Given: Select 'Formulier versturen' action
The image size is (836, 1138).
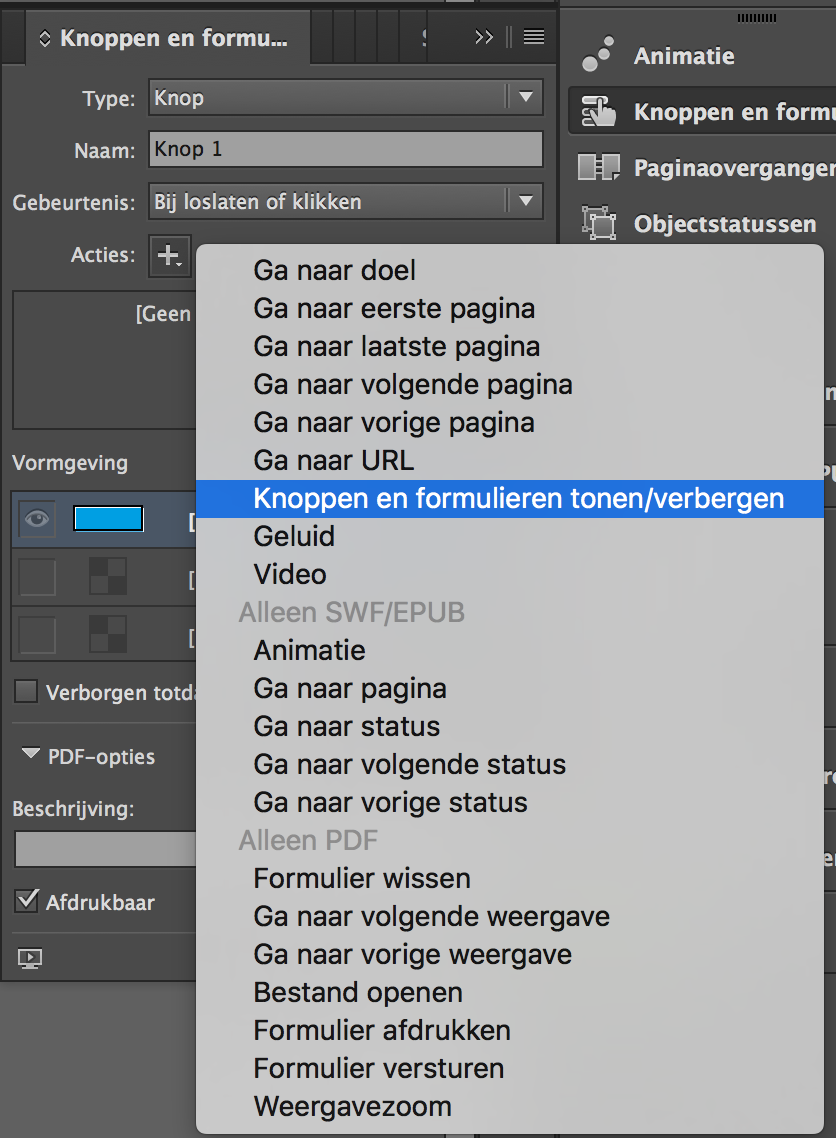Looking at the screenshot, I should point(378,1068).
